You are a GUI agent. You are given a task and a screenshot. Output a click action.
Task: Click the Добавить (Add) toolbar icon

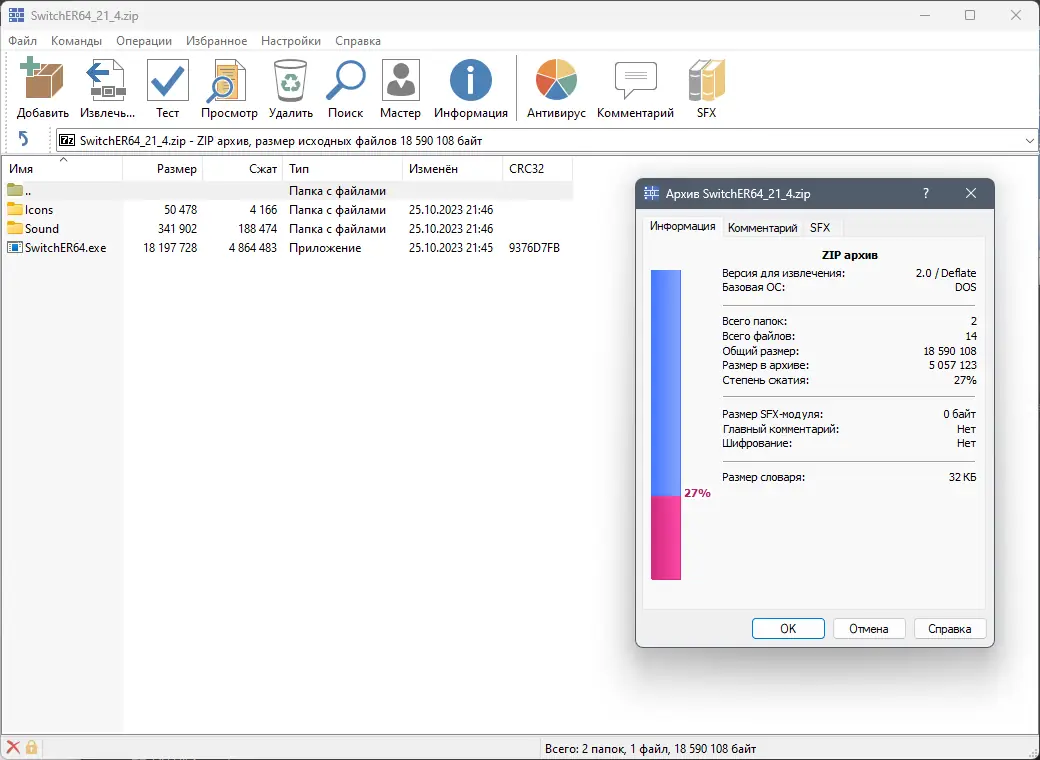[42, 80]
